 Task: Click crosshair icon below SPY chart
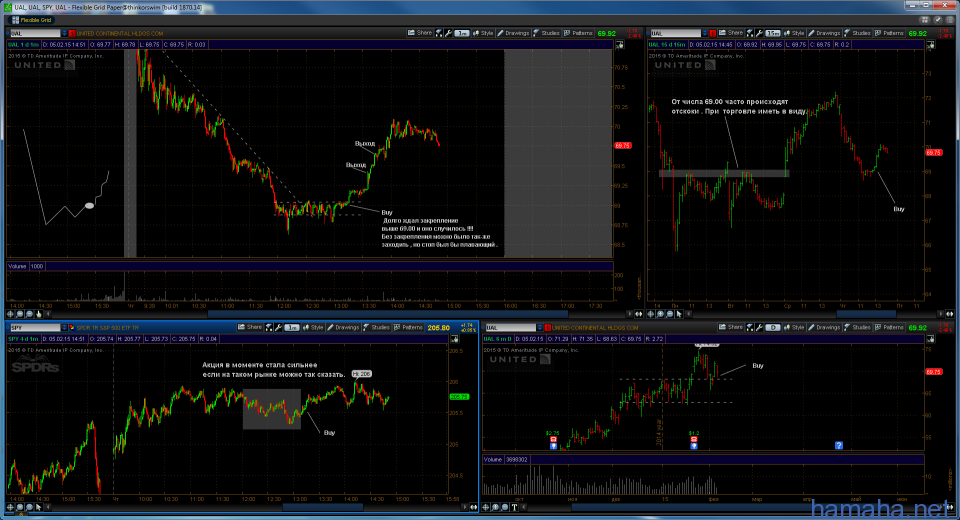[x=10, y=507]
